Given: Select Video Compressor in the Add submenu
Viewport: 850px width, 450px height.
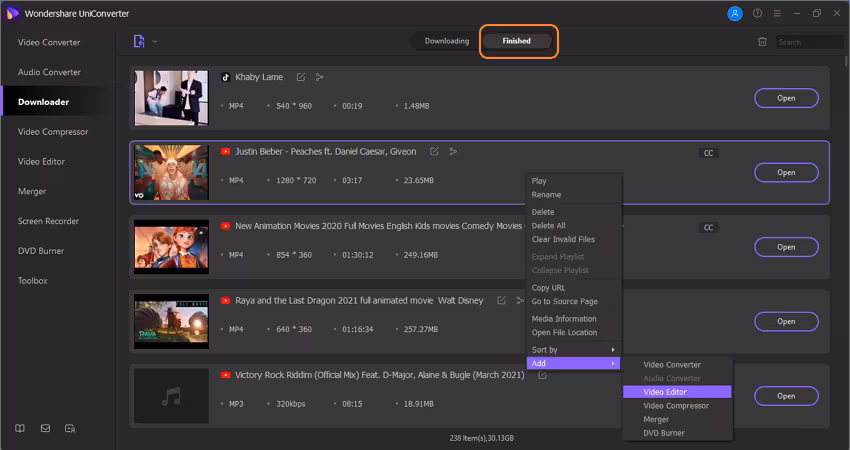Looking at the screenshot, I should click(677, 406).
